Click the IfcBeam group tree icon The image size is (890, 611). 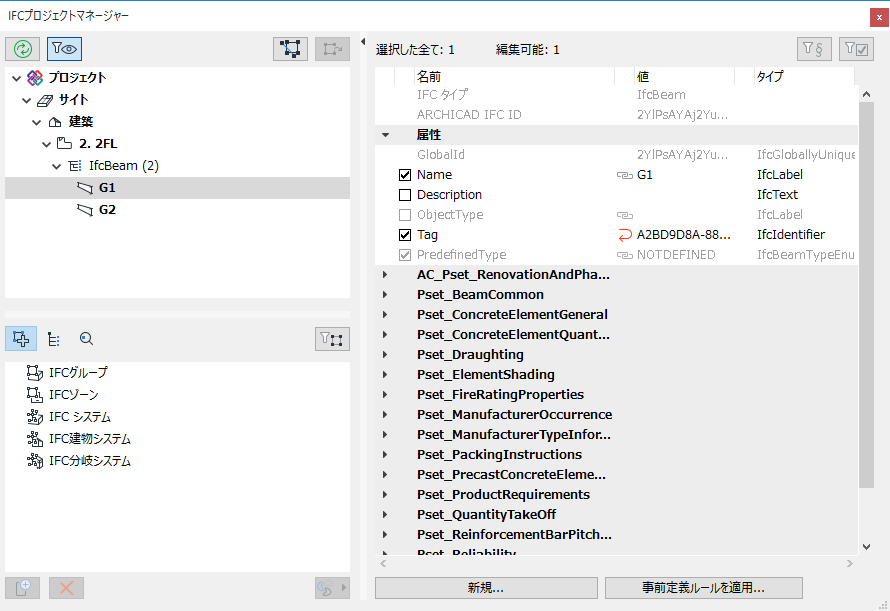(75, 166)
